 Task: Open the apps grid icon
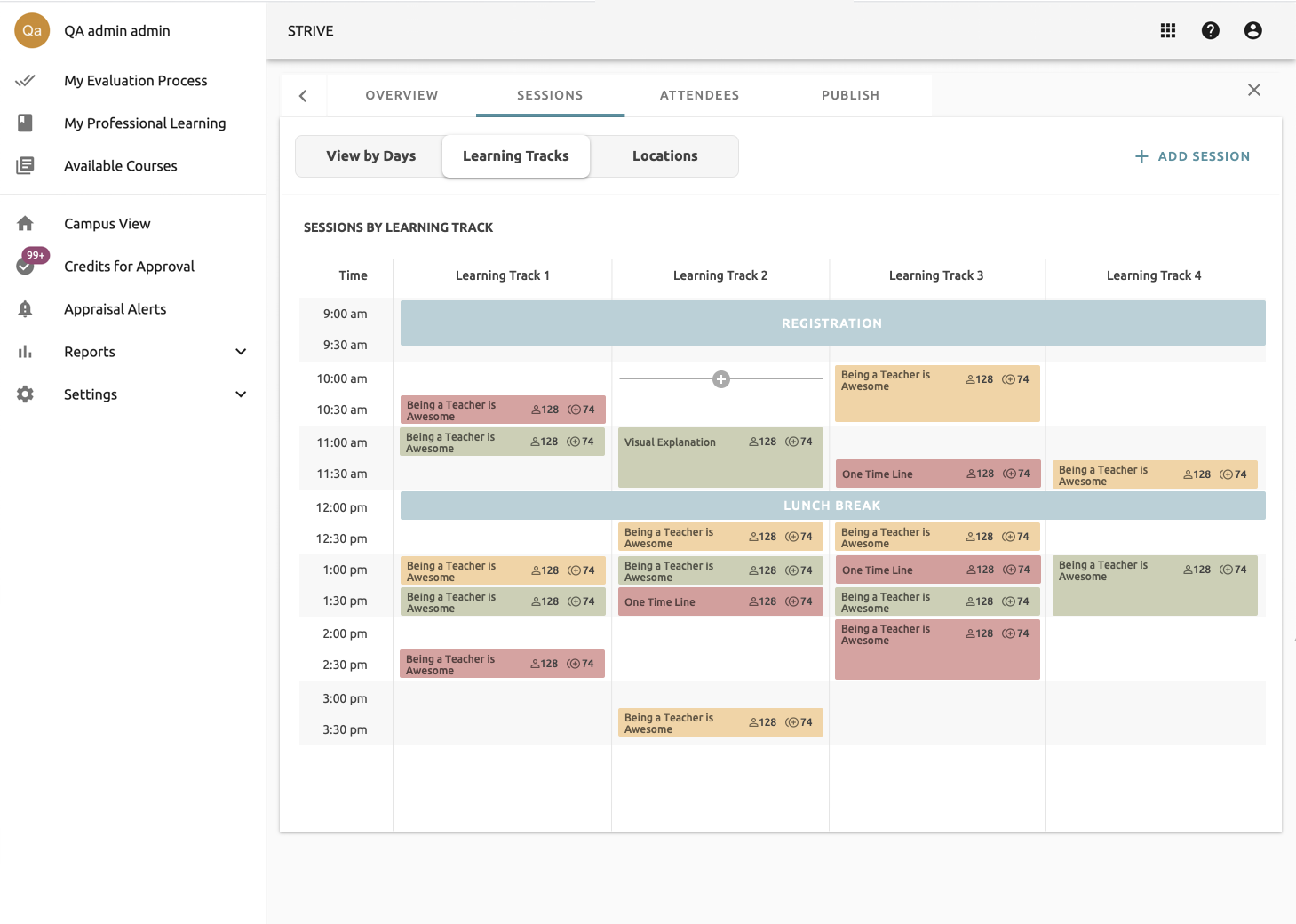click(x=1168, y=31)
